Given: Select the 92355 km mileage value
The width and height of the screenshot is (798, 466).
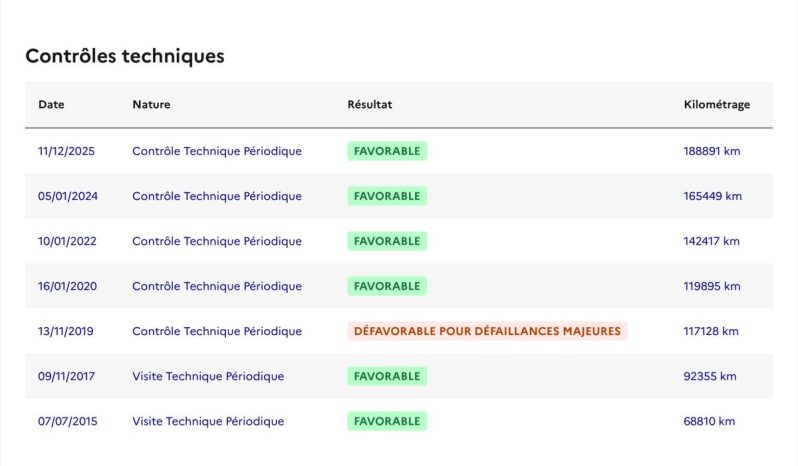Looking at the screenshot, I should pyautogui.click(x=709, y=376).
